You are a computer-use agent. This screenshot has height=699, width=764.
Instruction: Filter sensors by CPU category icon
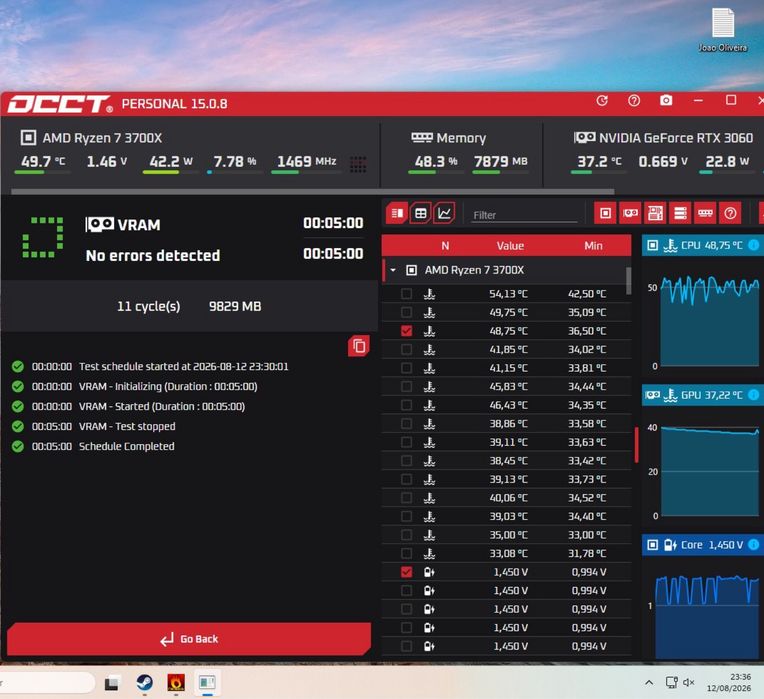pos(605,213)
